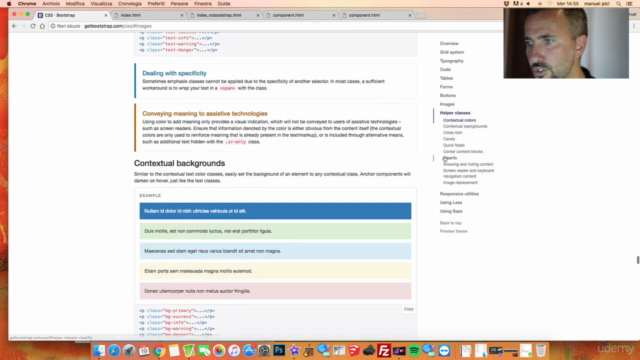Open FaceTime from the dock
The image size is (640, 360).
coord(204,351)
